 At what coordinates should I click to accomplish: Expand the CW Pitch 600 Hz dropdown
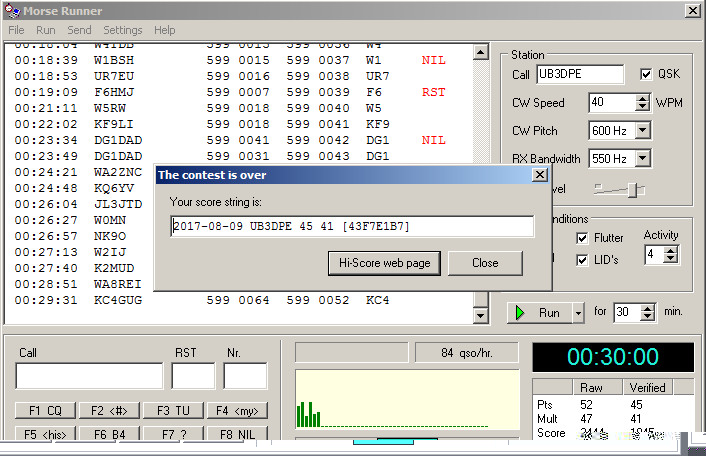tap(642, 131)
